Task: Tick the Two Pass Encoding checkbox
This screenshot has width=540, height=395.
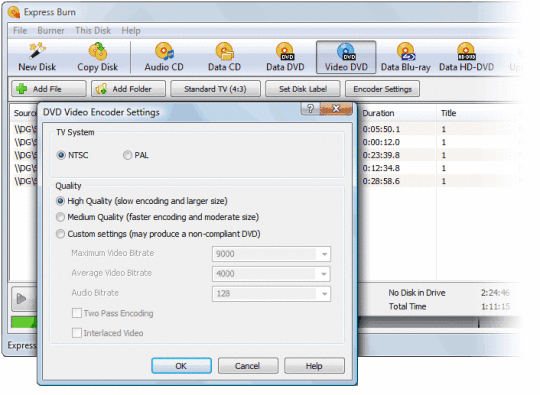Action: pyautogui.click(x=77, y=313)
